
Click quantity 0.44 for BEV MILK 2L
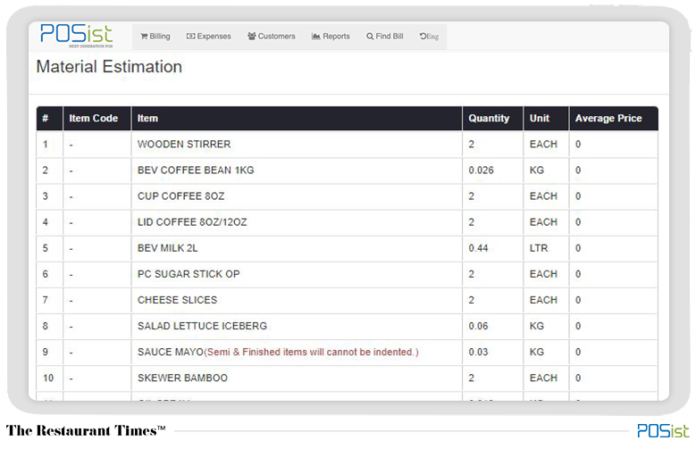tap(478, 248)
